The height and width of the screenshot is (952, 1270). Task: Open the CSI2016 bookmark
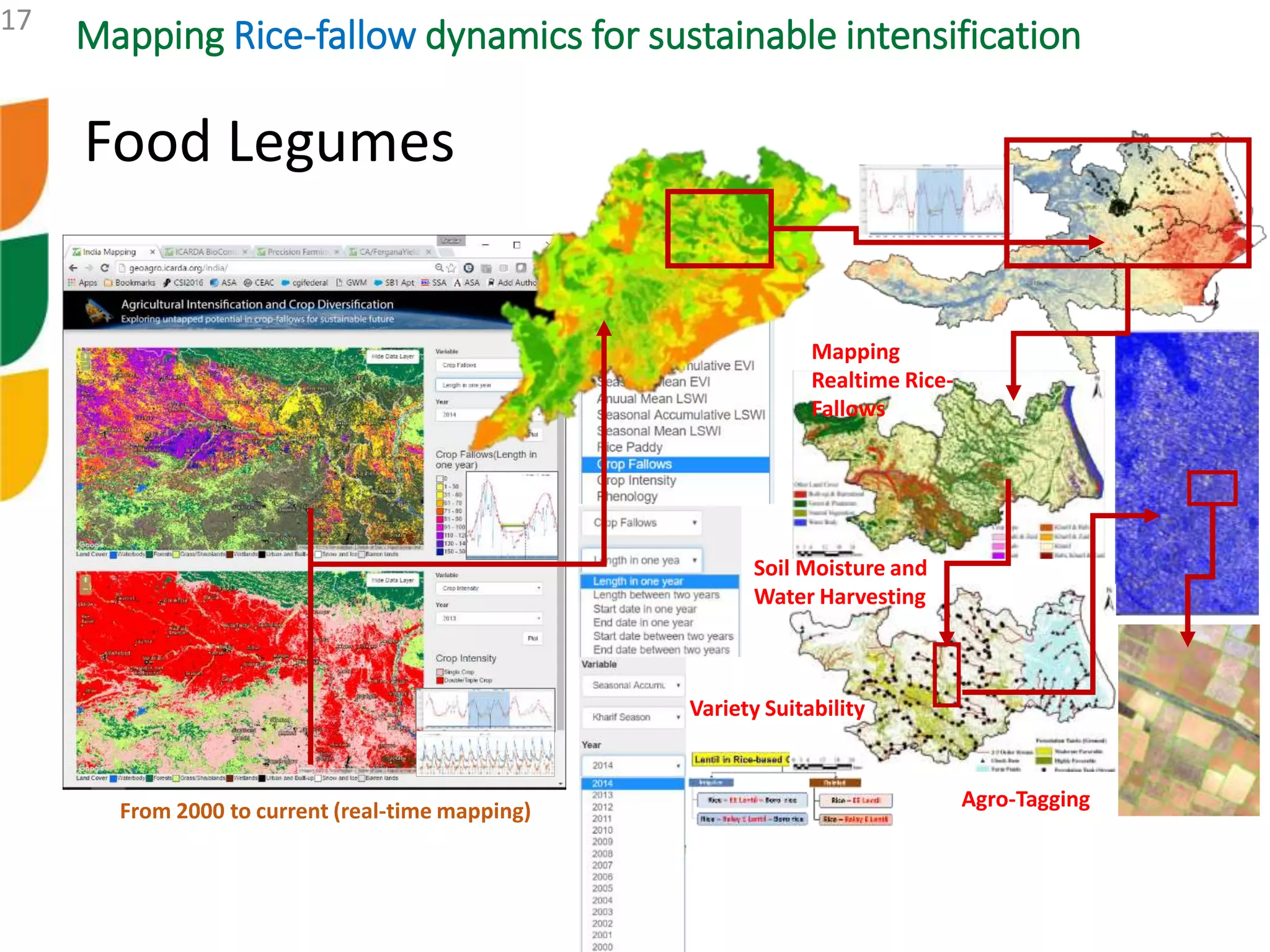184,283
